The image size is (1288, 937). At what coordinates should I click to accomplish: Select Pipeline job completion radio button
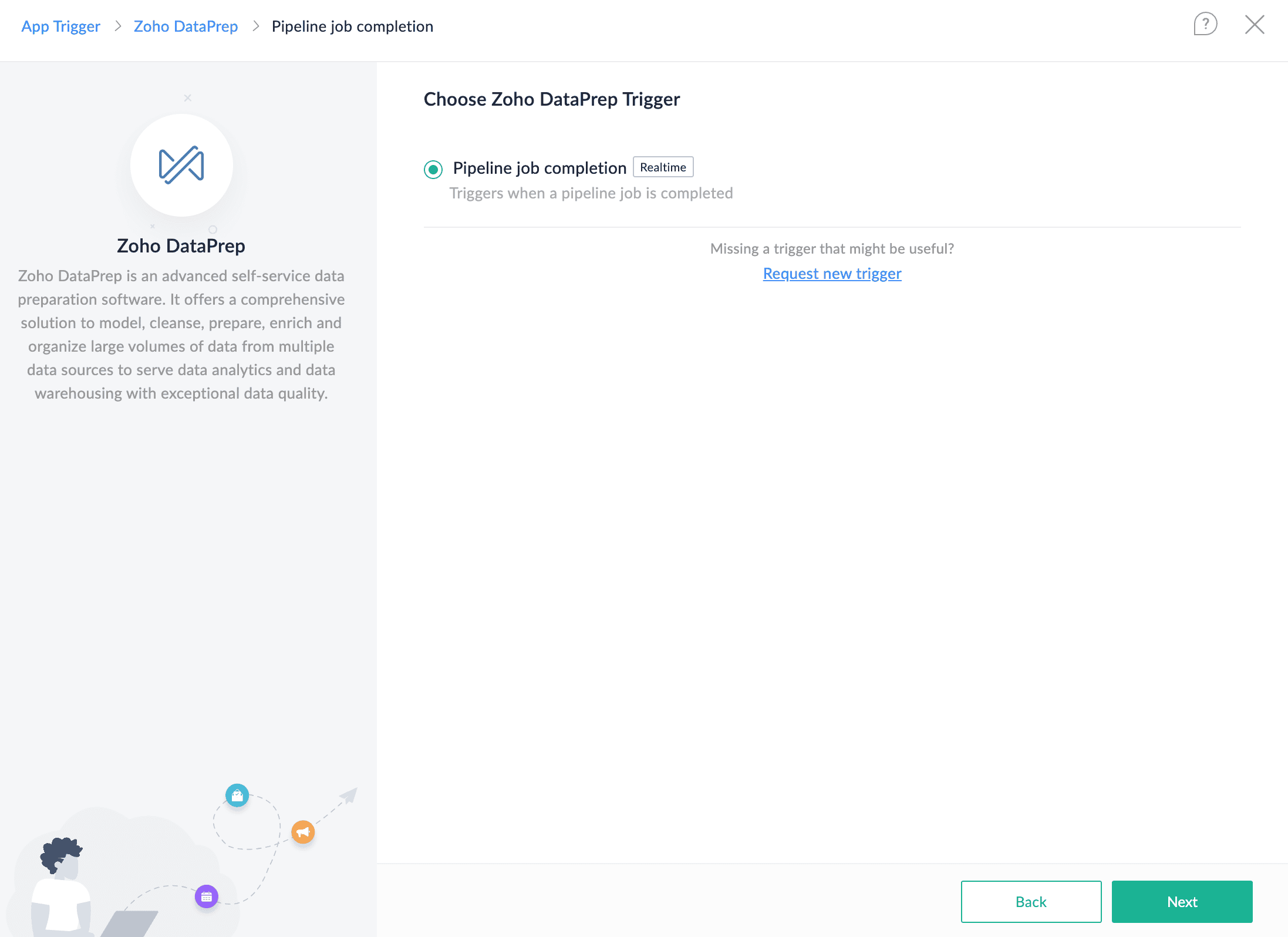pyautogui.click(x=433, y=170)
